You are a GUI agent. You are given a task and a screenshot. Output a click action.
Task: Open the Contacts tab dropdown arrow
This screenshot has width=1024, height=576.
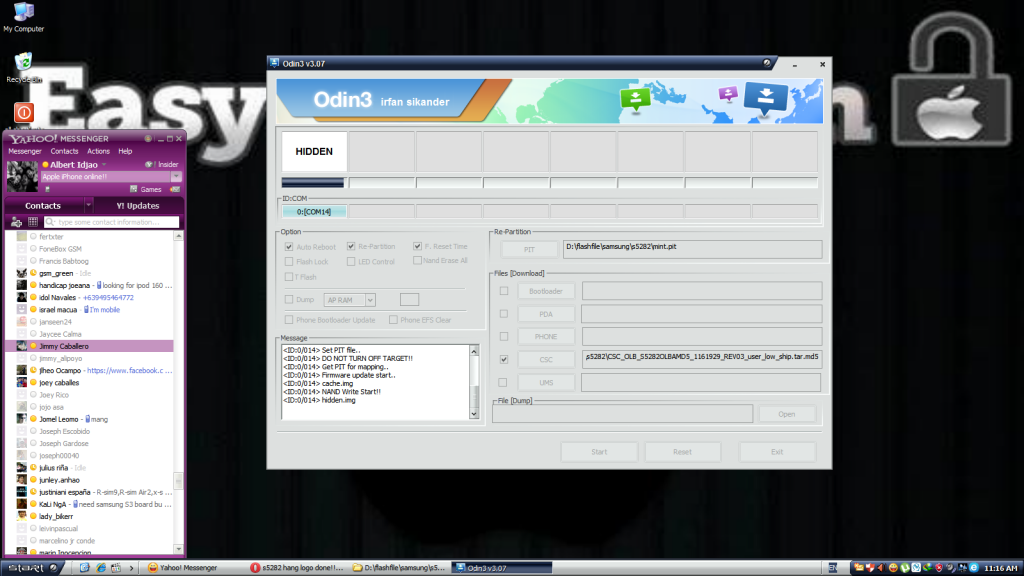88,206
